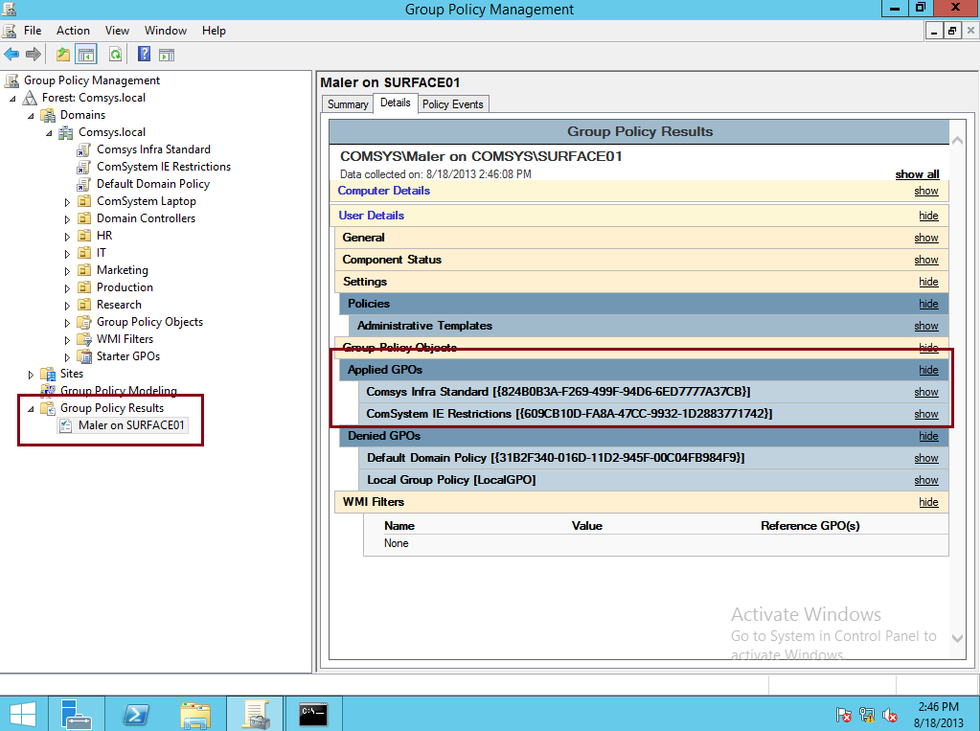Screen dimensions: 980x731
Task: Collapse the Forest: Comsys.local node
Action: point(12,98)
